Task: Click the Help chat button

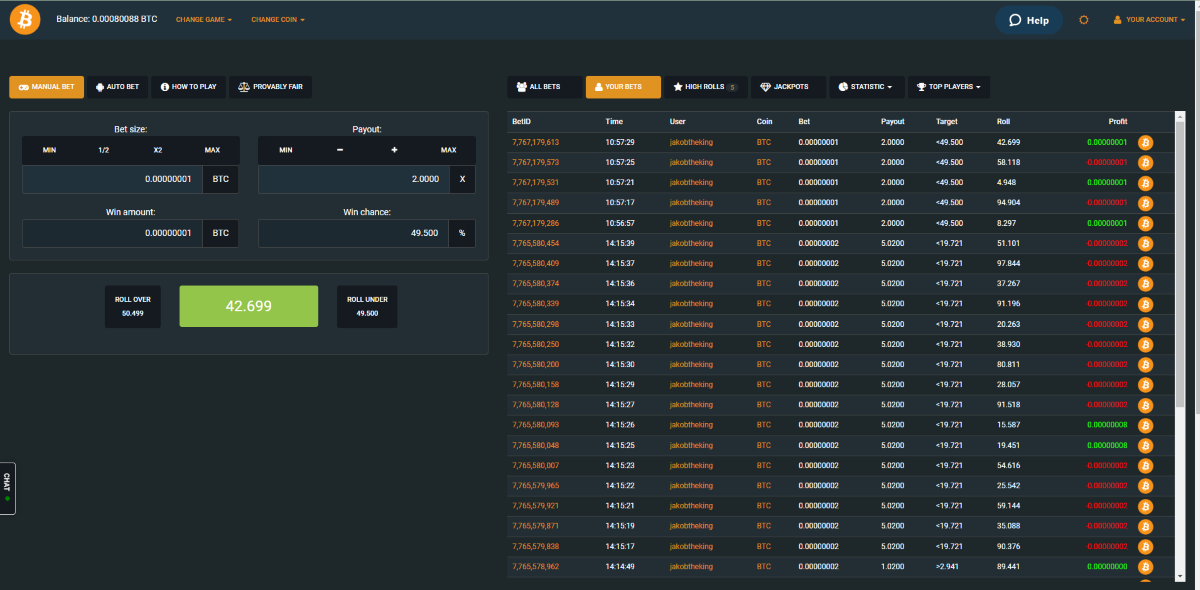Action: click(1028, 20)
